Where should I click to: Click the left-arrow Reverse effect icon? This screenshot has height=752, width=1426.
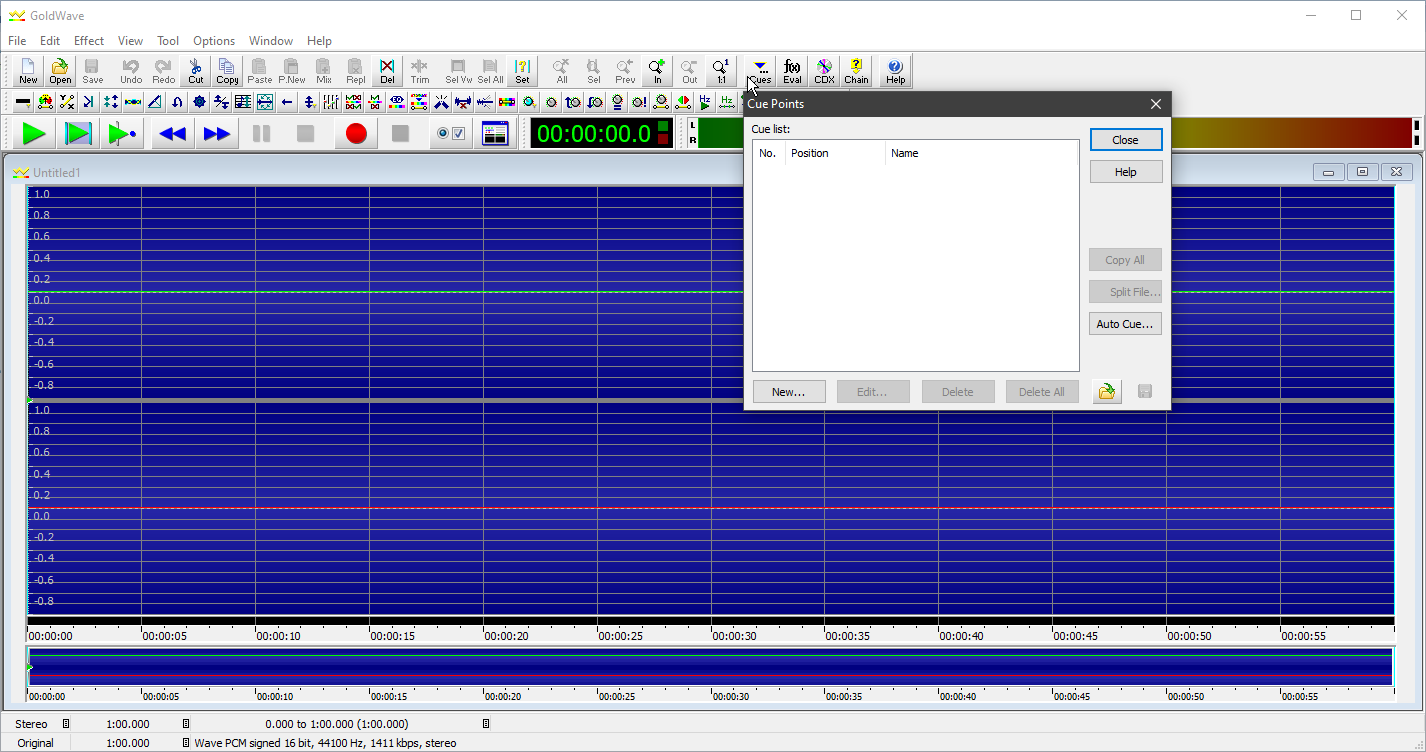click(287, 101)
